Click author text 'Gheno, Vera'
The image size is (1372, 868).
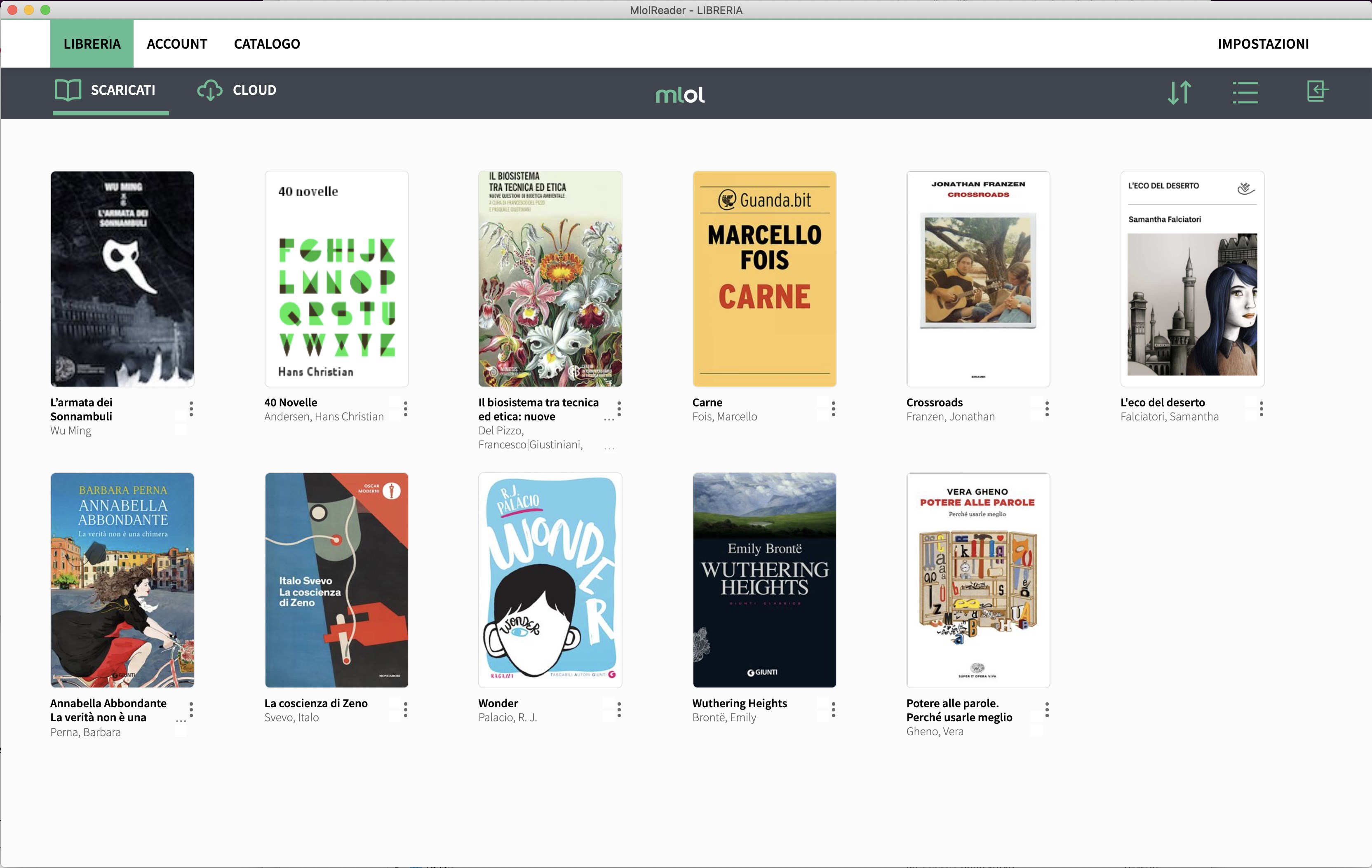coord(935,731)
